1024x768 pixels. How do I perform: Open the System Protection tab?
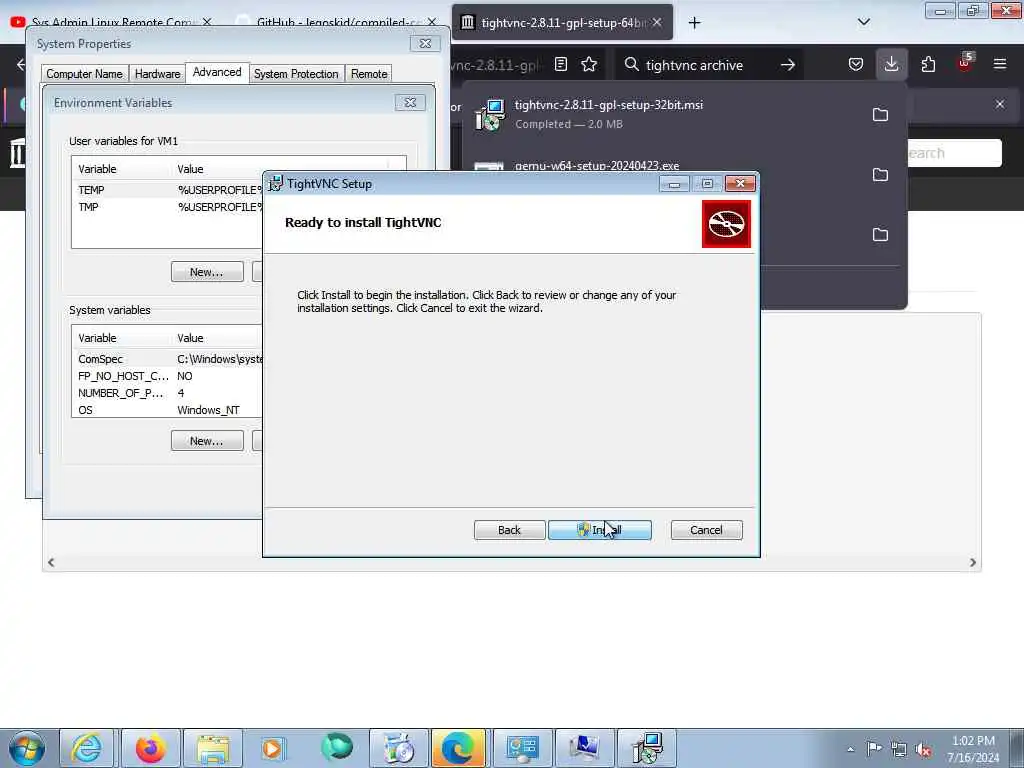(296, 74)
